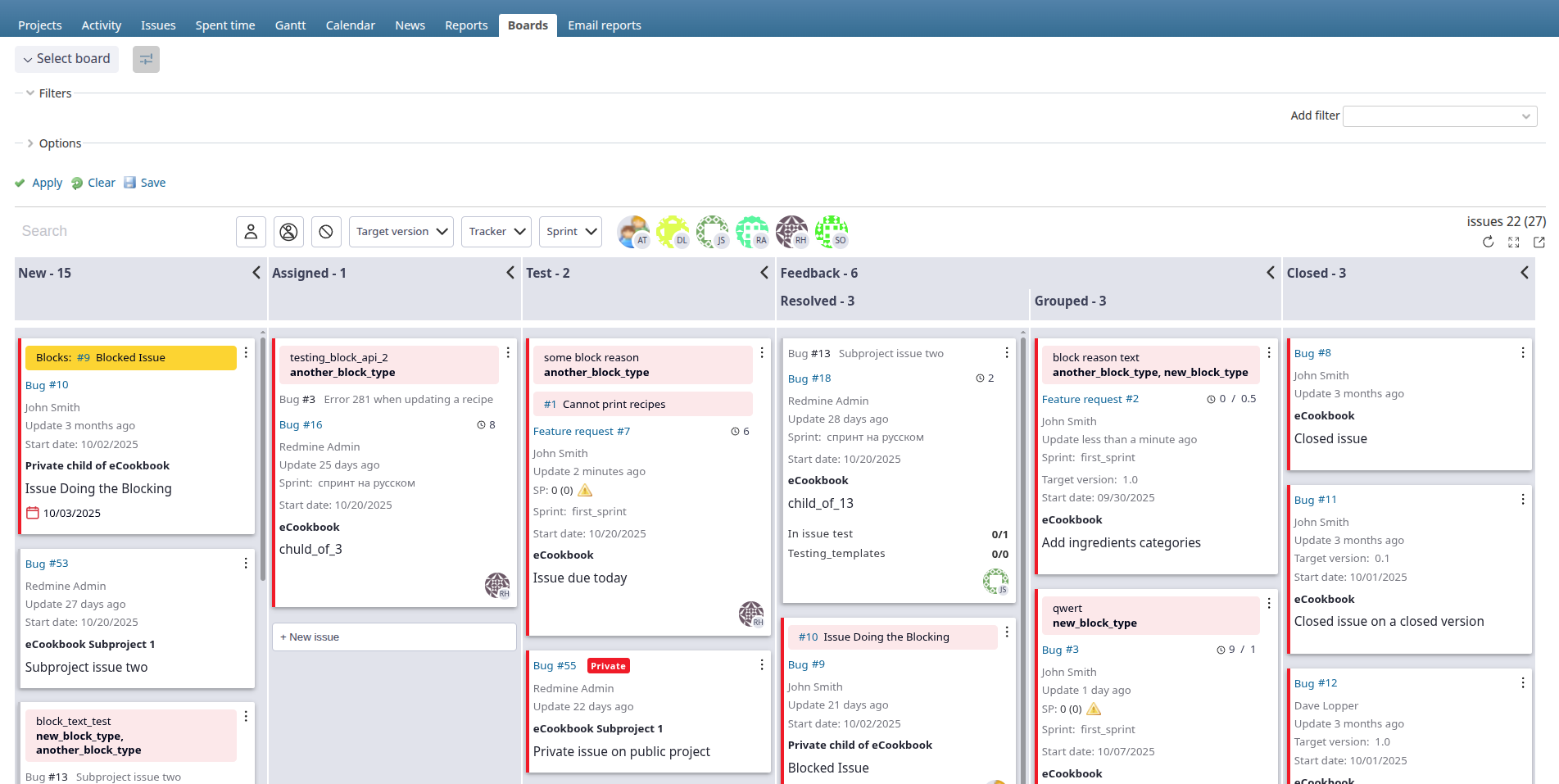Filter by the SO user avatar

(x=831, y=232)
